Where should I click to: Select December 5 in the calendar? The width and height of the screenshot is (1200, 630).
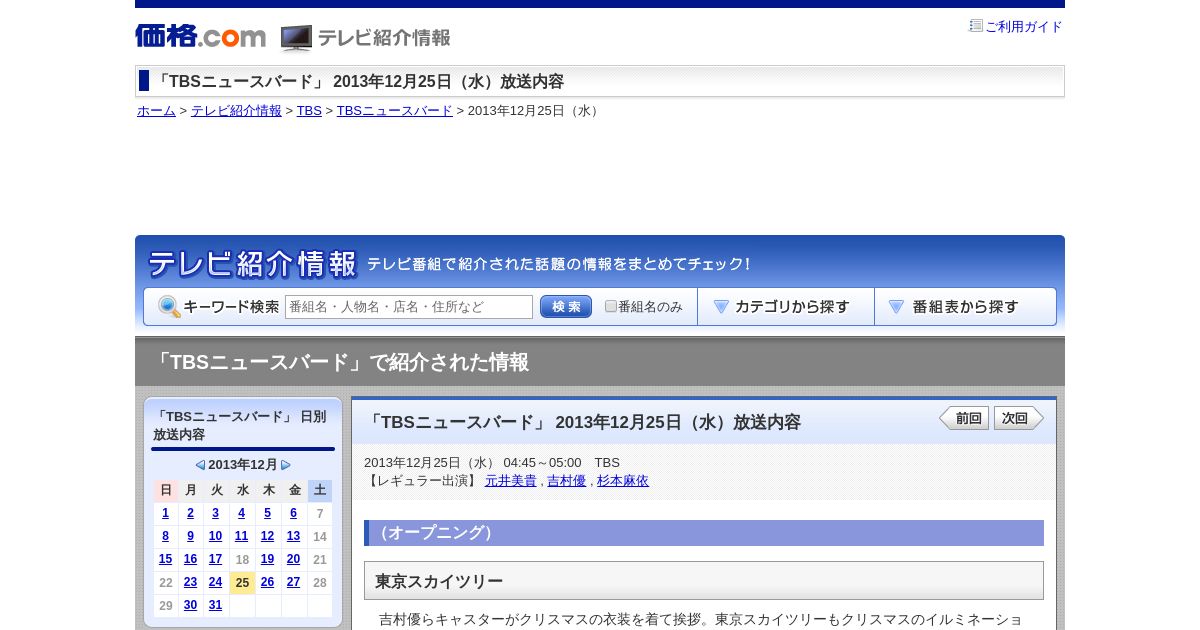[268, 513]
